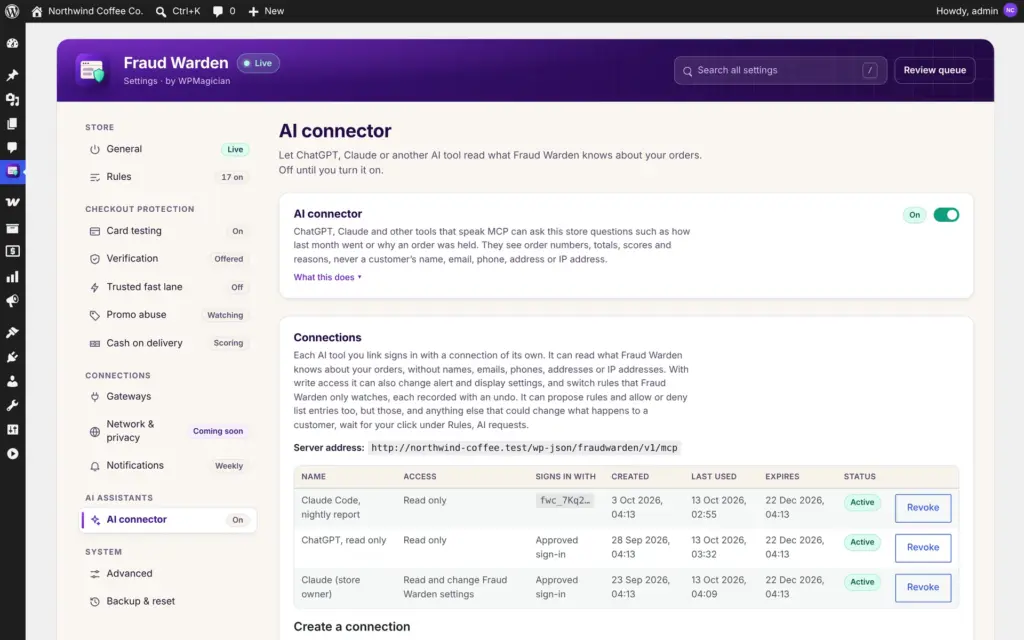This screenshot has width=1024, height=640.
Task: Open Backup & reset
Action: point(168,601)
